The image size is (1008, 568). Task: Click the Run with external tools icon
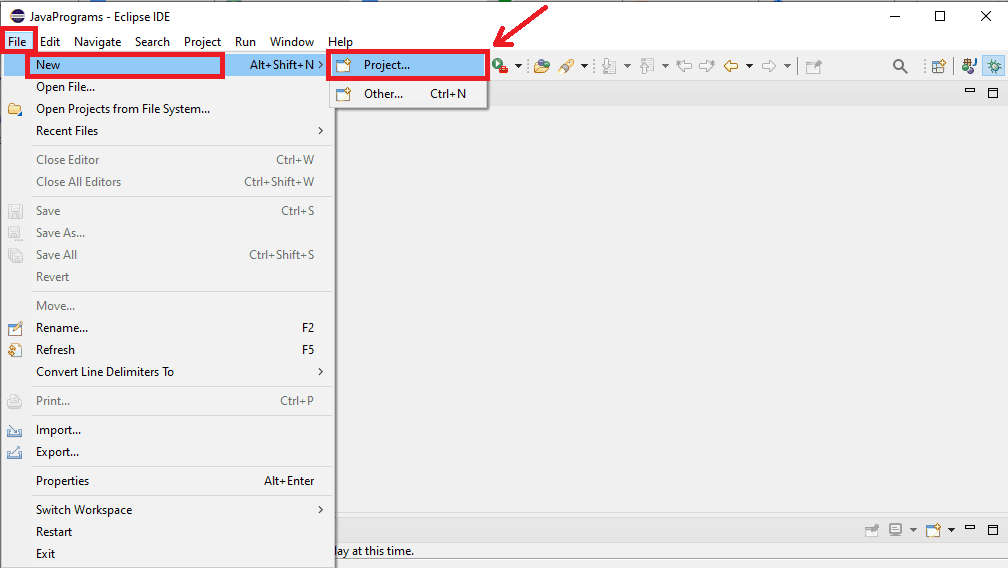tap(500, 66)
